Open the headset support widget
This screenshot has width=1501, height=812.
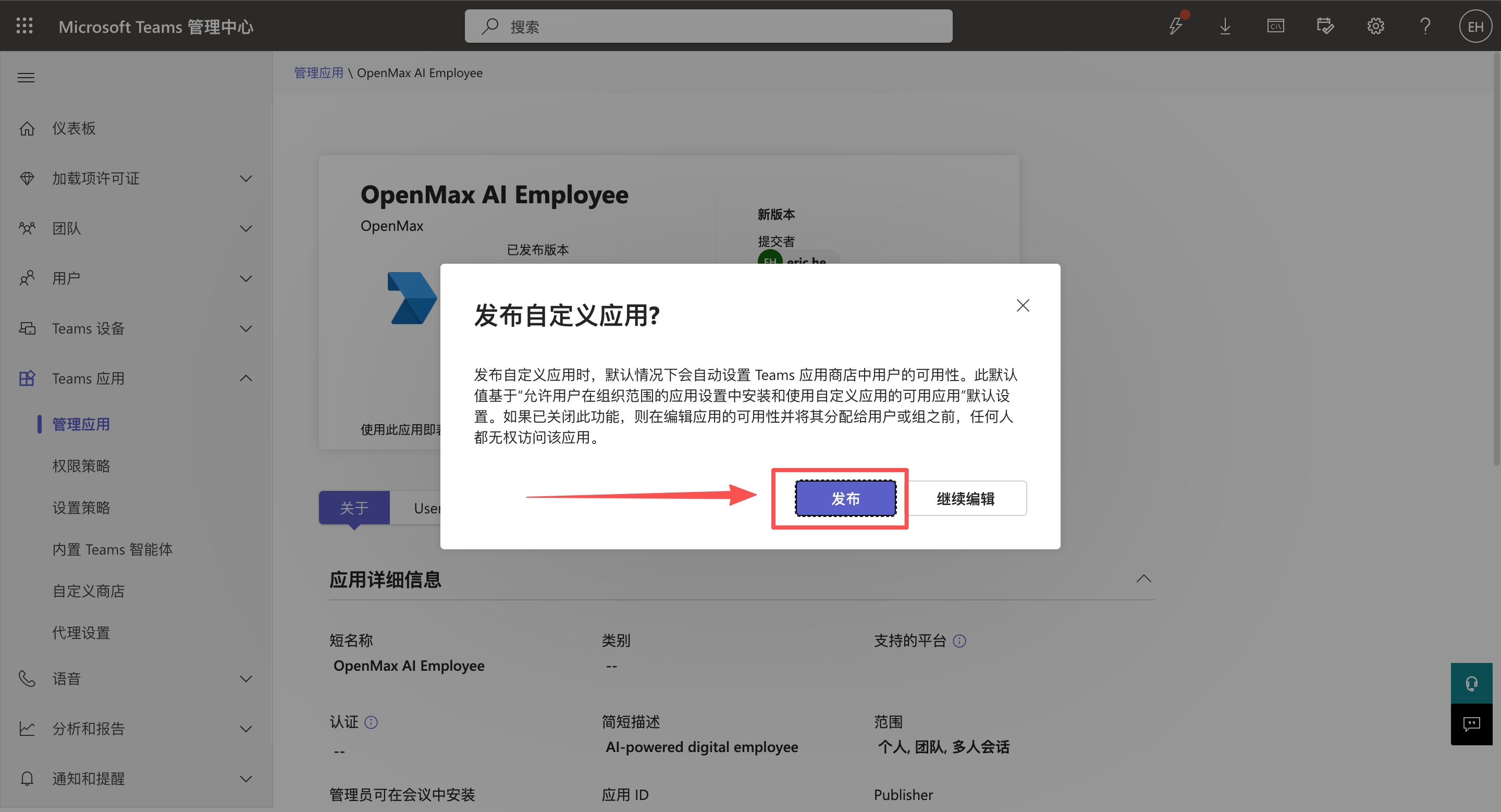1471,683
